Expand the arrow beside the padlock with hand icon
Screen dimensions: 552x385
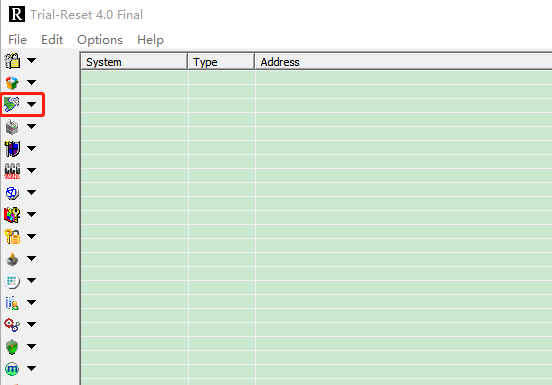click(x=32, y=61)
